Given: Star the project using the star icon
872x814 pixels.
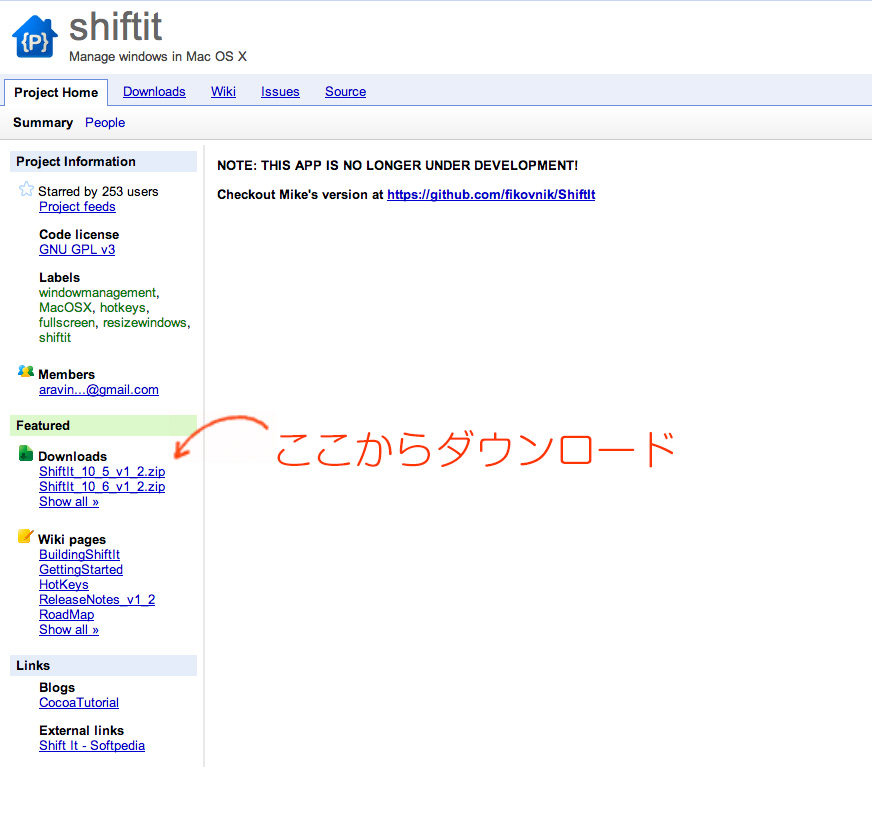Looking at the screenshot, I should pyautogui.click(x=26, y=190).
